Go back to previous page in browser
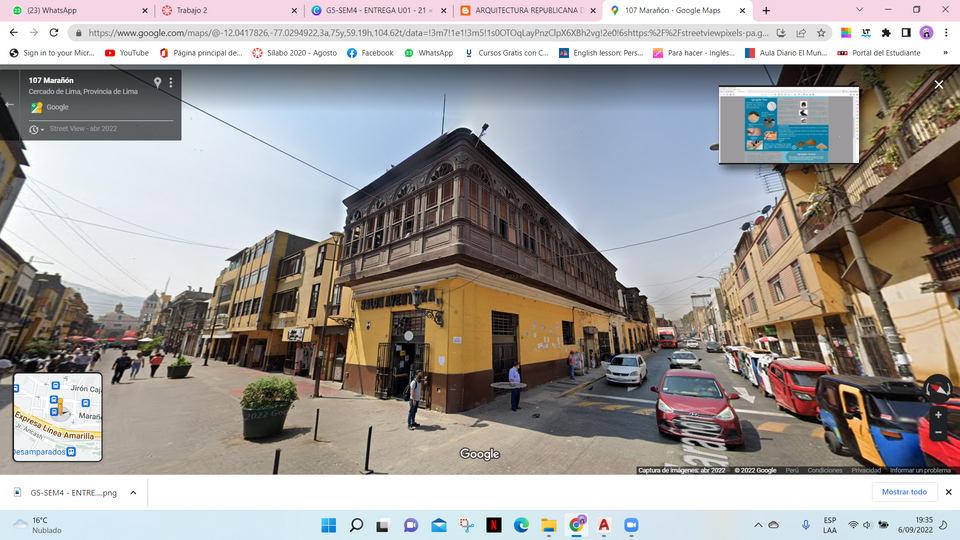Viewport: 960px width, 540px height. tap(13, 32)
